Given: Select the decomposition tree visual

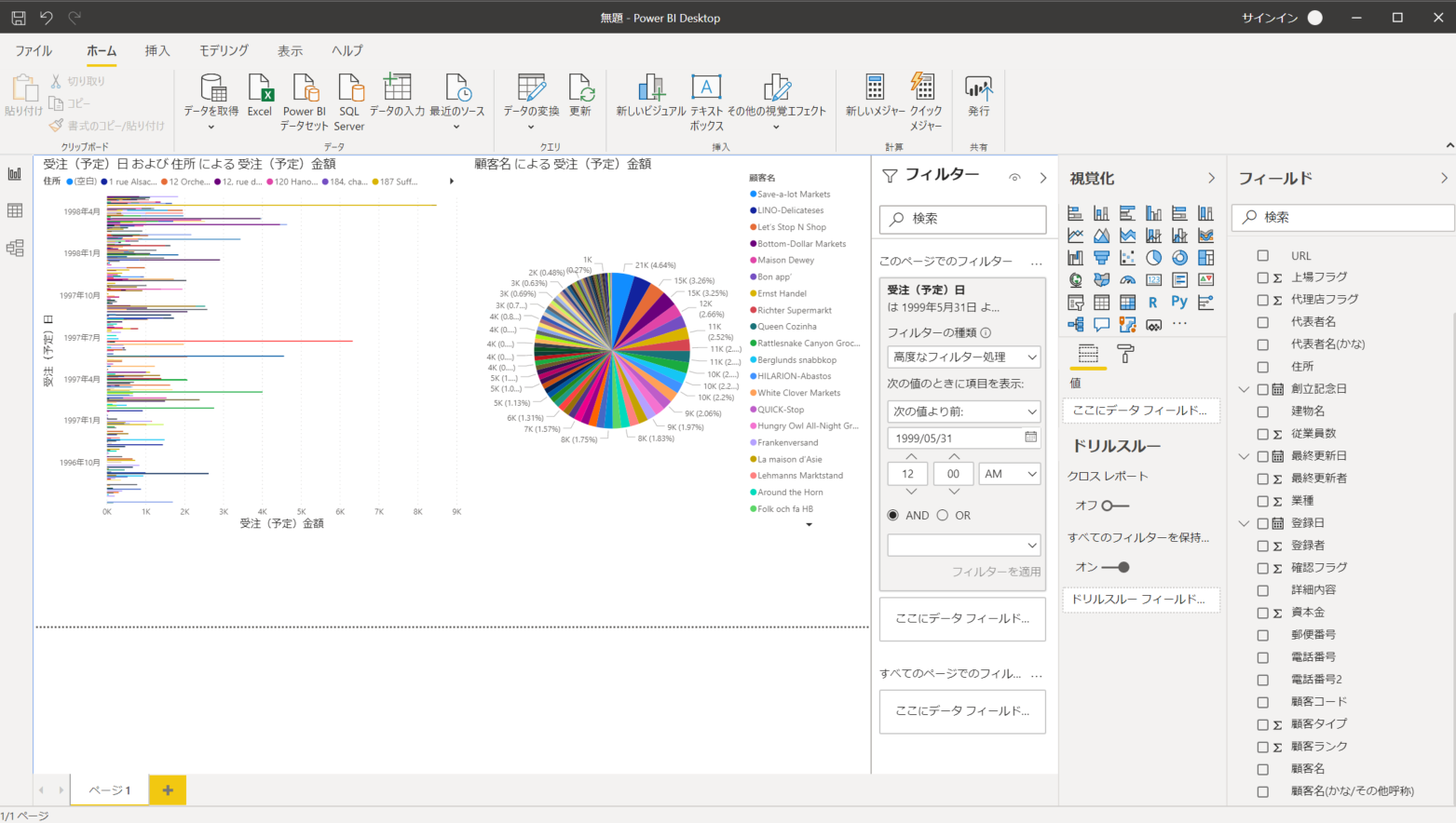Looking at the screenshot, I should click(x=1075, y=325).
